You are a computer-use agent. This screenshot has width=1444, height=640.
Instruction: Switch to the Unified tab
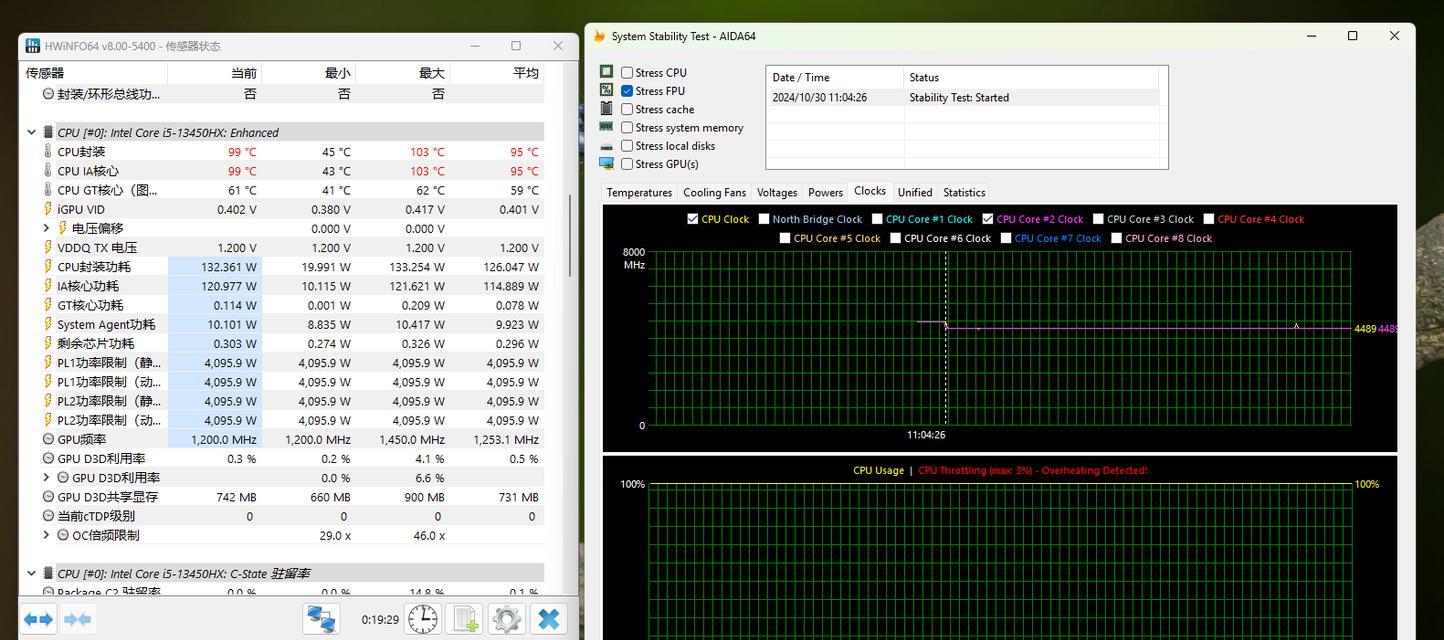point(914,192)
